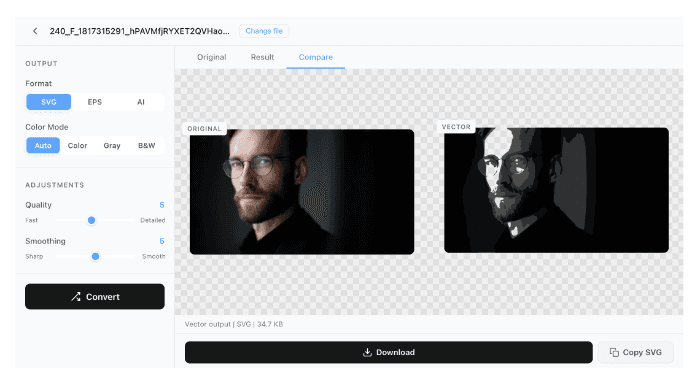Screen dimensions: 700x368
Task: Click the Quality slider handle
Action: pos(92,220)
